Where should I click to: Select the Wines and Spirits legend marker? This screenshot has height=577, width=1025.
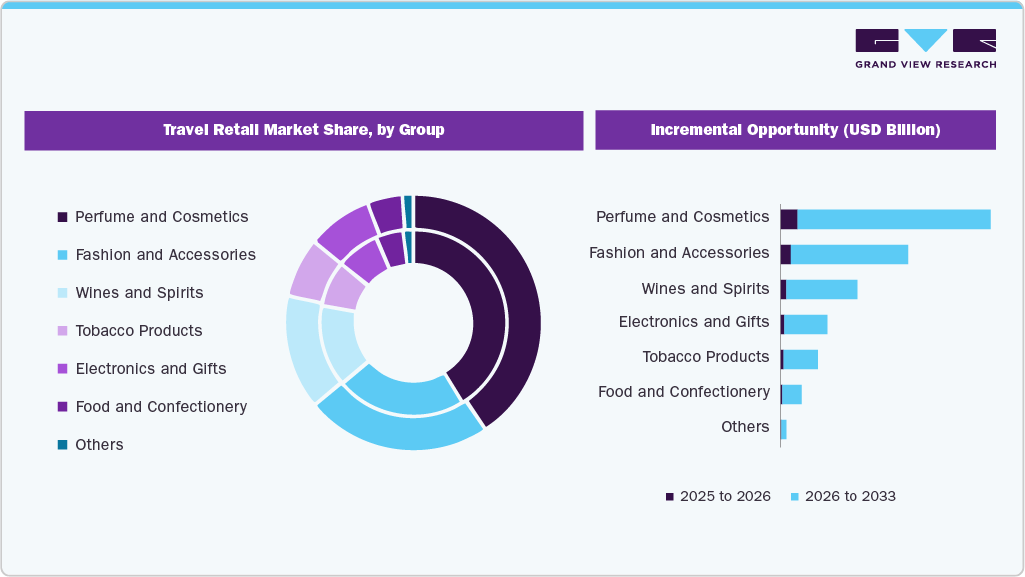pyautogui.click(x=61, y=292)
